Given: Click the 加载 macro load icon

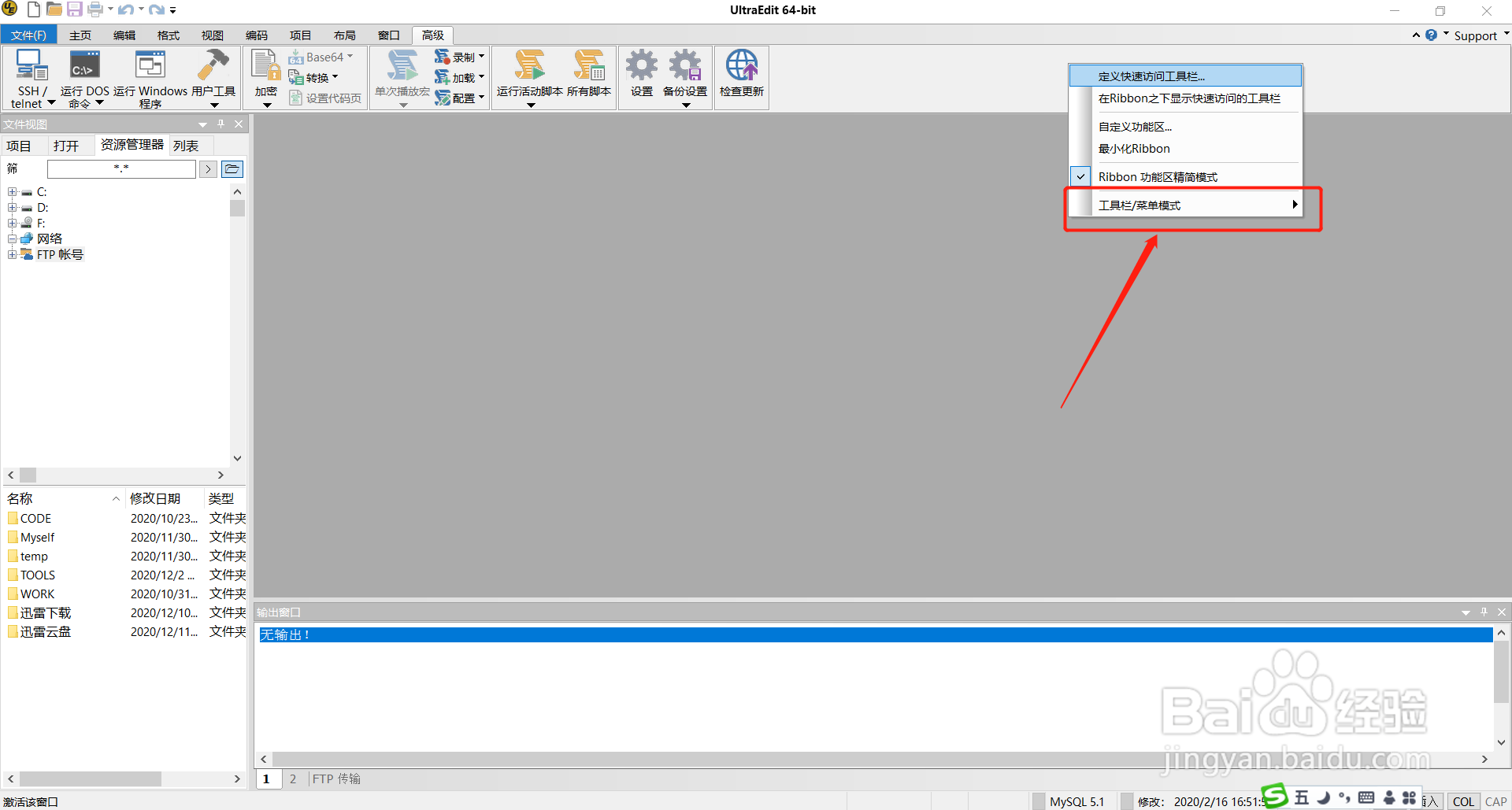Looking at the screenshot, I should click(443, 77).
